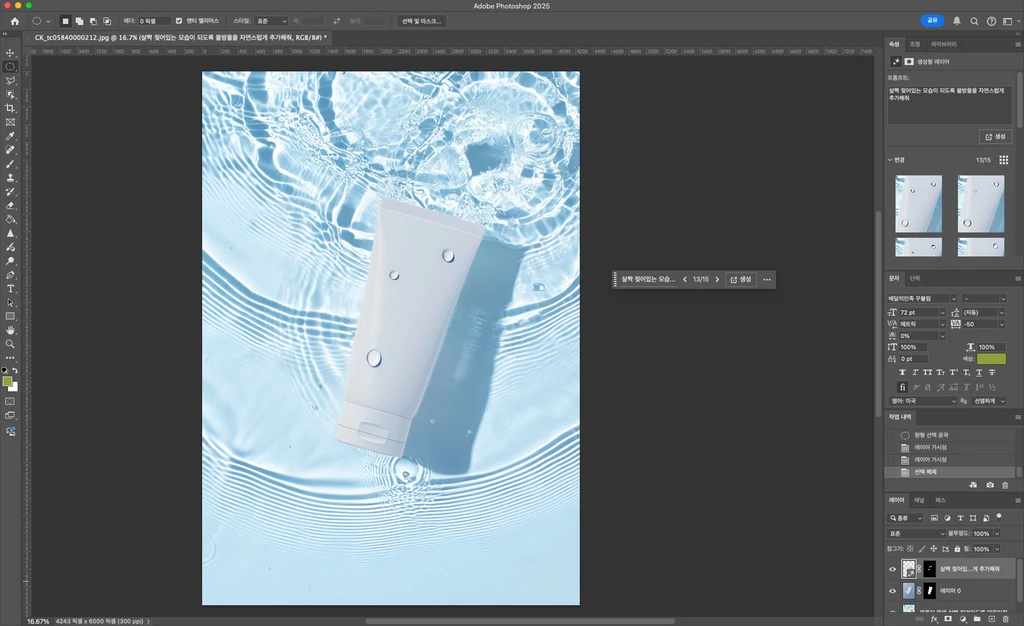The image size is (1024, 626).
Task: Click the 선택 및 마스크 button
Action: [x=421, y=21]
